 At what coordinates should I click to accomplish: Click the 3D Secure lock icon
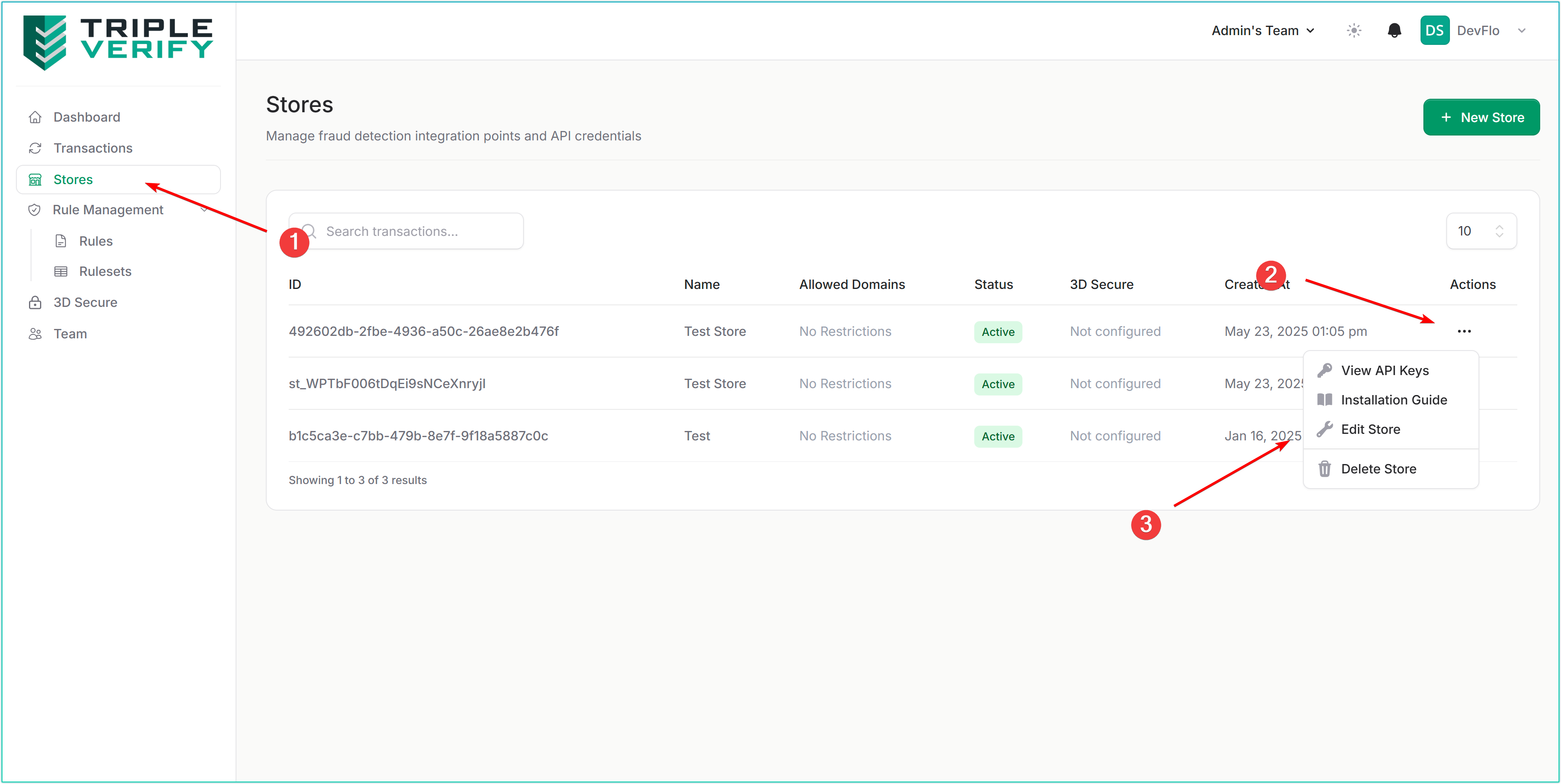(35, 302)
